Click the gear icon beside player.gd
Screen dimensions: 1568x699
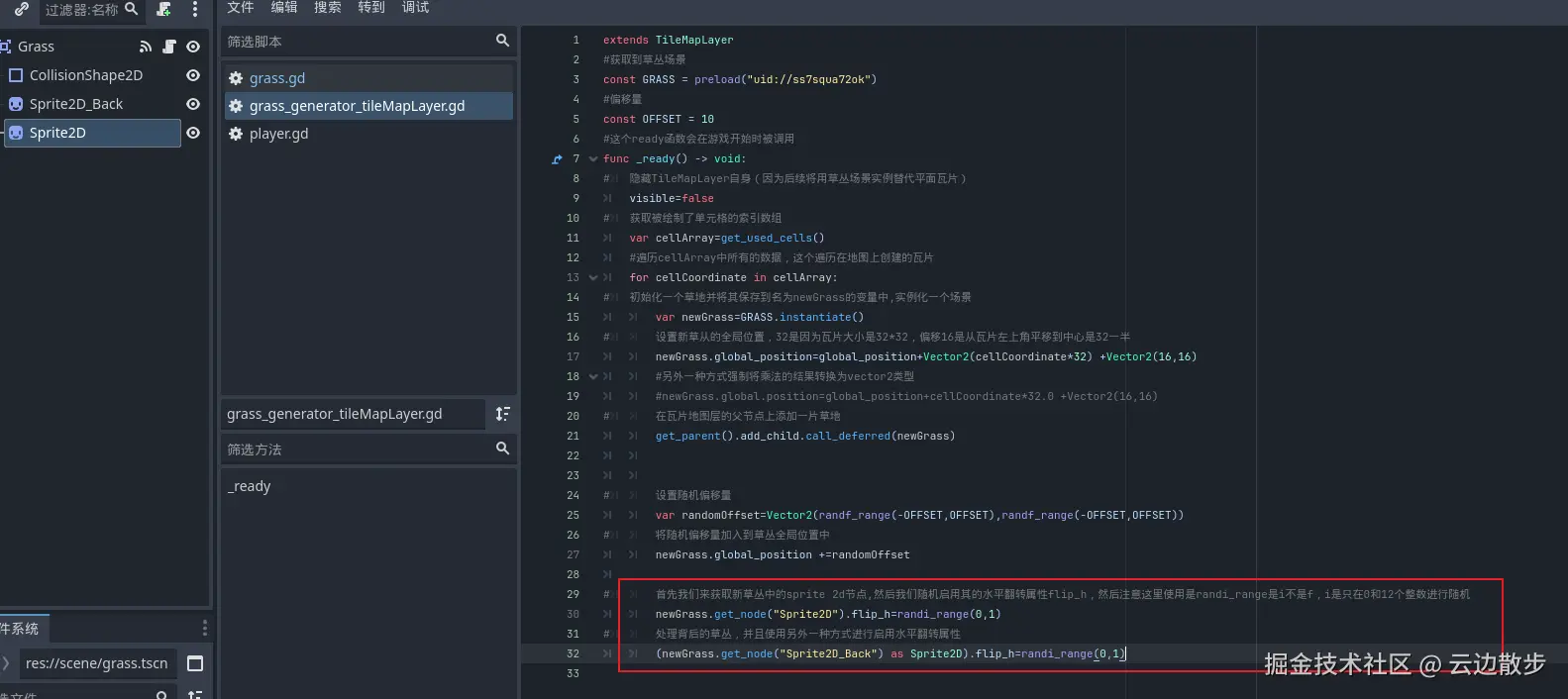[236, 134]
